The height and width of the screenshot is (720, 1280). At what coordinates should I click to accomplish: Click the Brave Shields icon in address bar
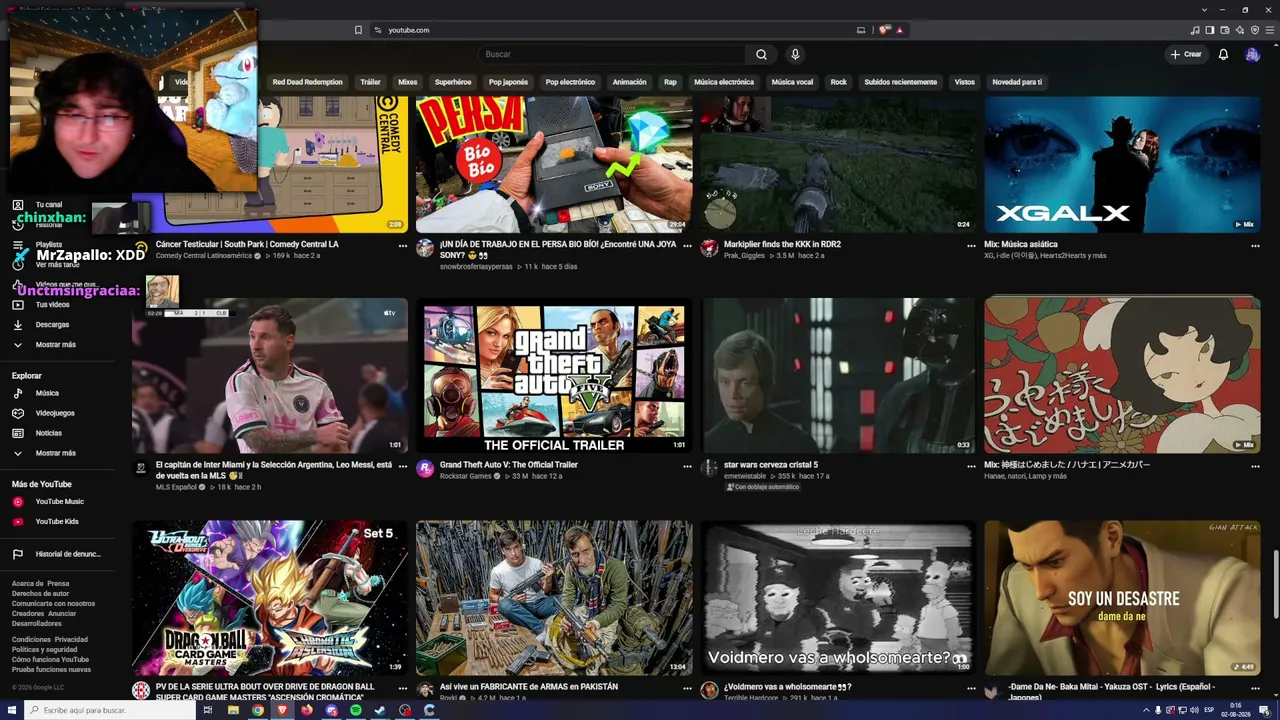click(884, 30)
